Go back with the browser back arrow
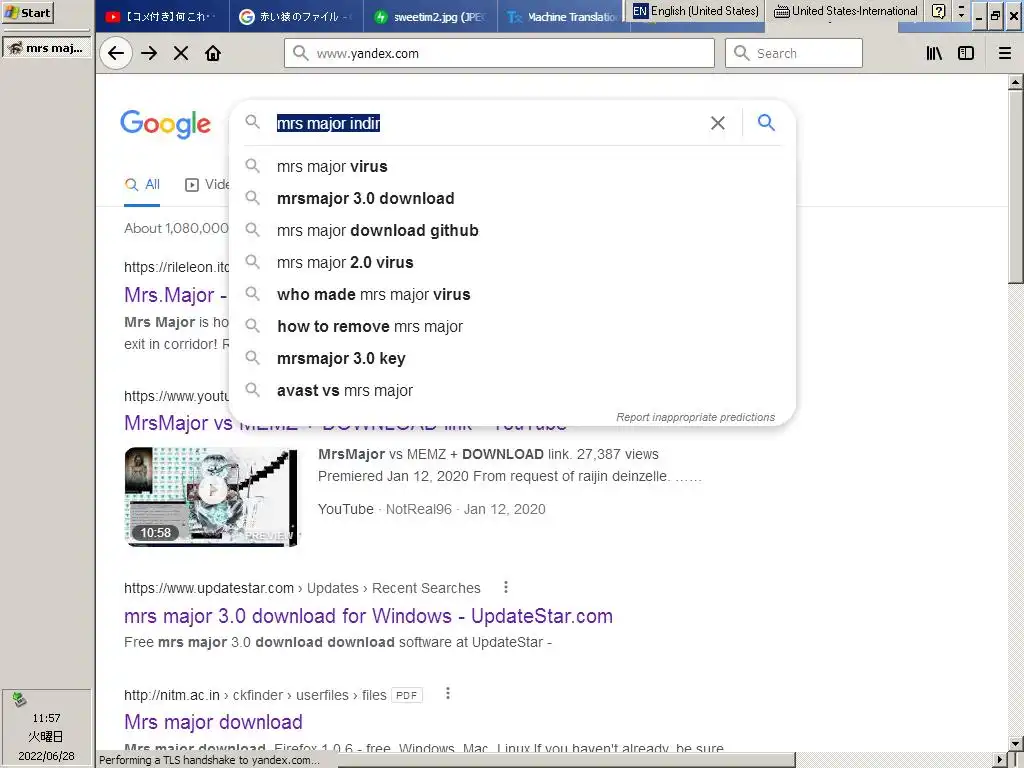Viewport: 1024px width, 768px height. (116, 54)
